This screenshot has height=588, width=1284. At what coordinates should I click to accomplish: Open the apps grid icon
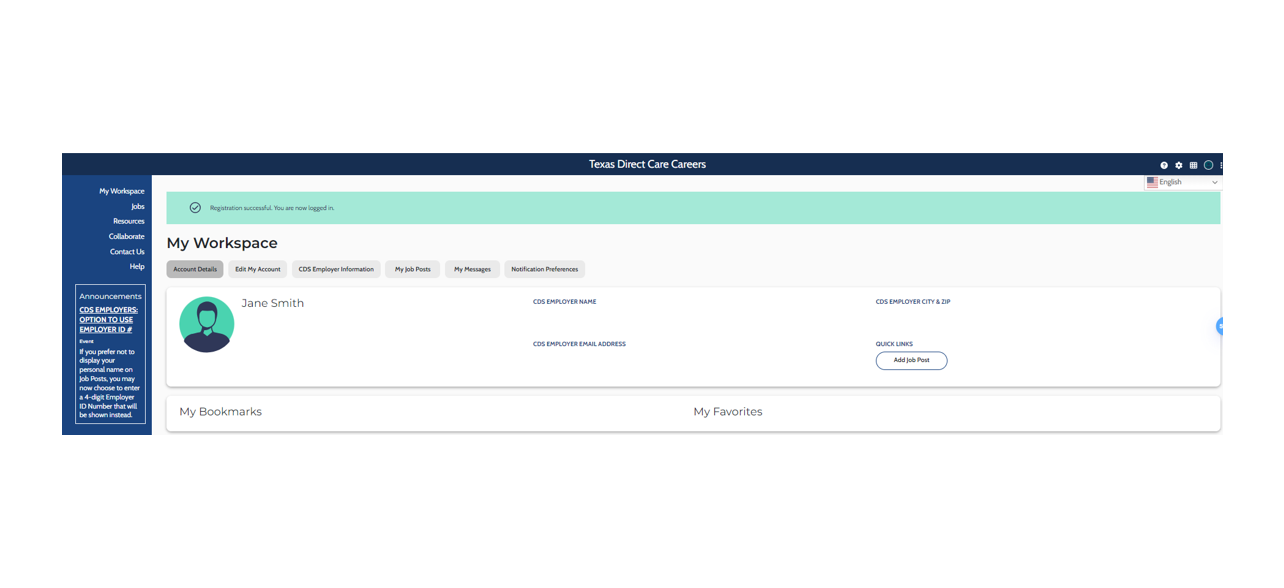1193,165
